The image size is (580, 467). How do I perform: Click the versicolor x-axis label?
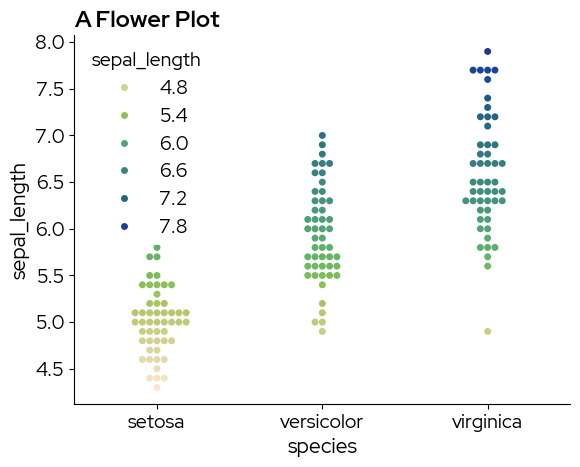click(321, 422)
